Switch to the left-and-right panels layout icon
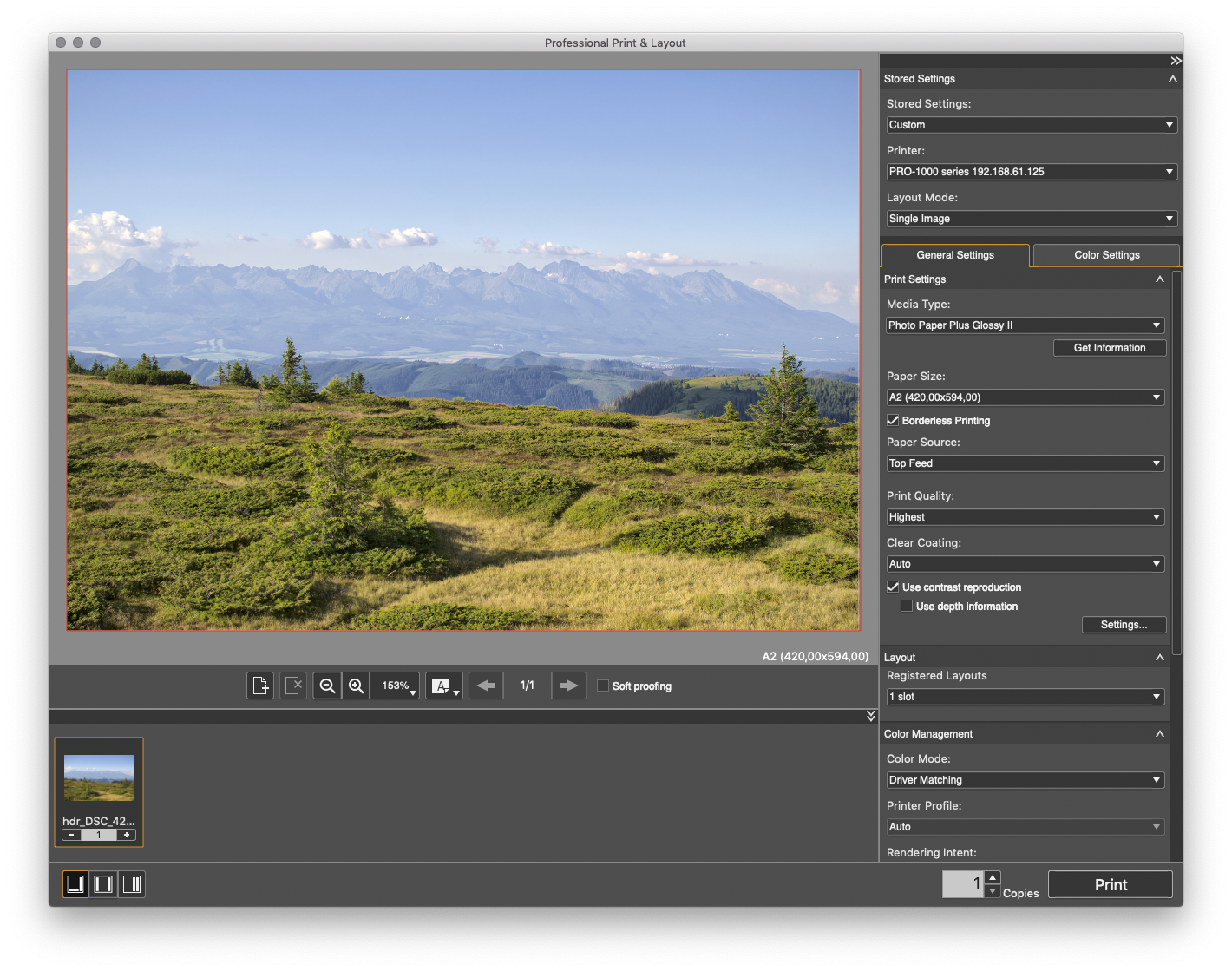Viewport: 1232px width, 971px height. (x=103, y=884)
